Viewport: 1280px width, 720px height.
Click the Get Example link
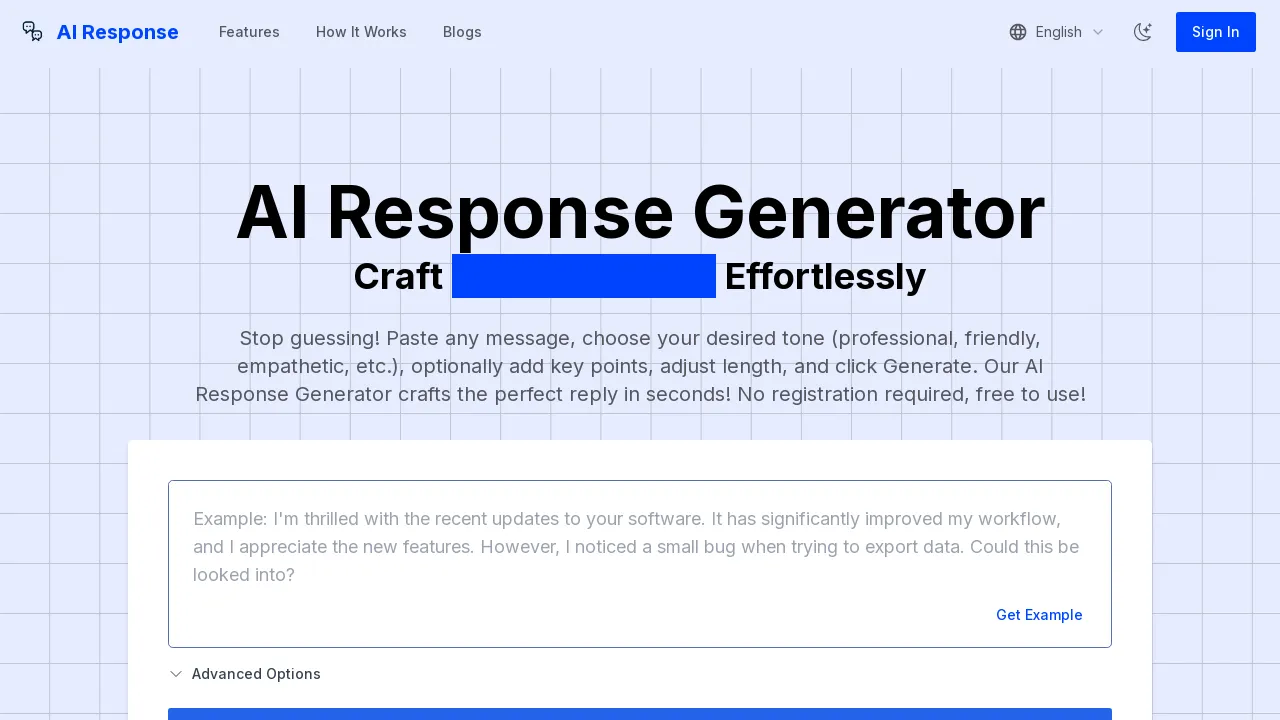(x=1039, y=615)
